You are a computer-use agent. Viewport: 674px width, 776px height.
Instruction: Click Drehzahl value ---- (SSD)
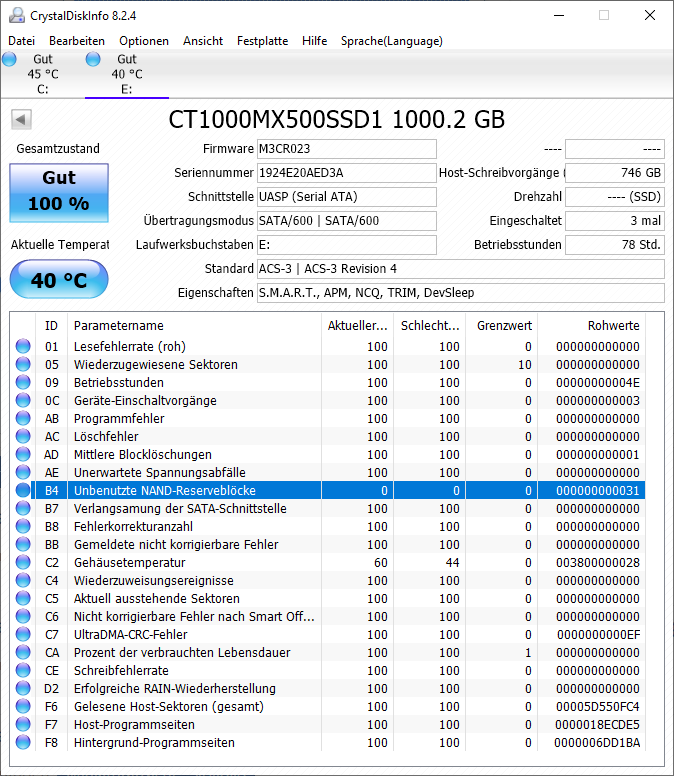click(615, 196)
